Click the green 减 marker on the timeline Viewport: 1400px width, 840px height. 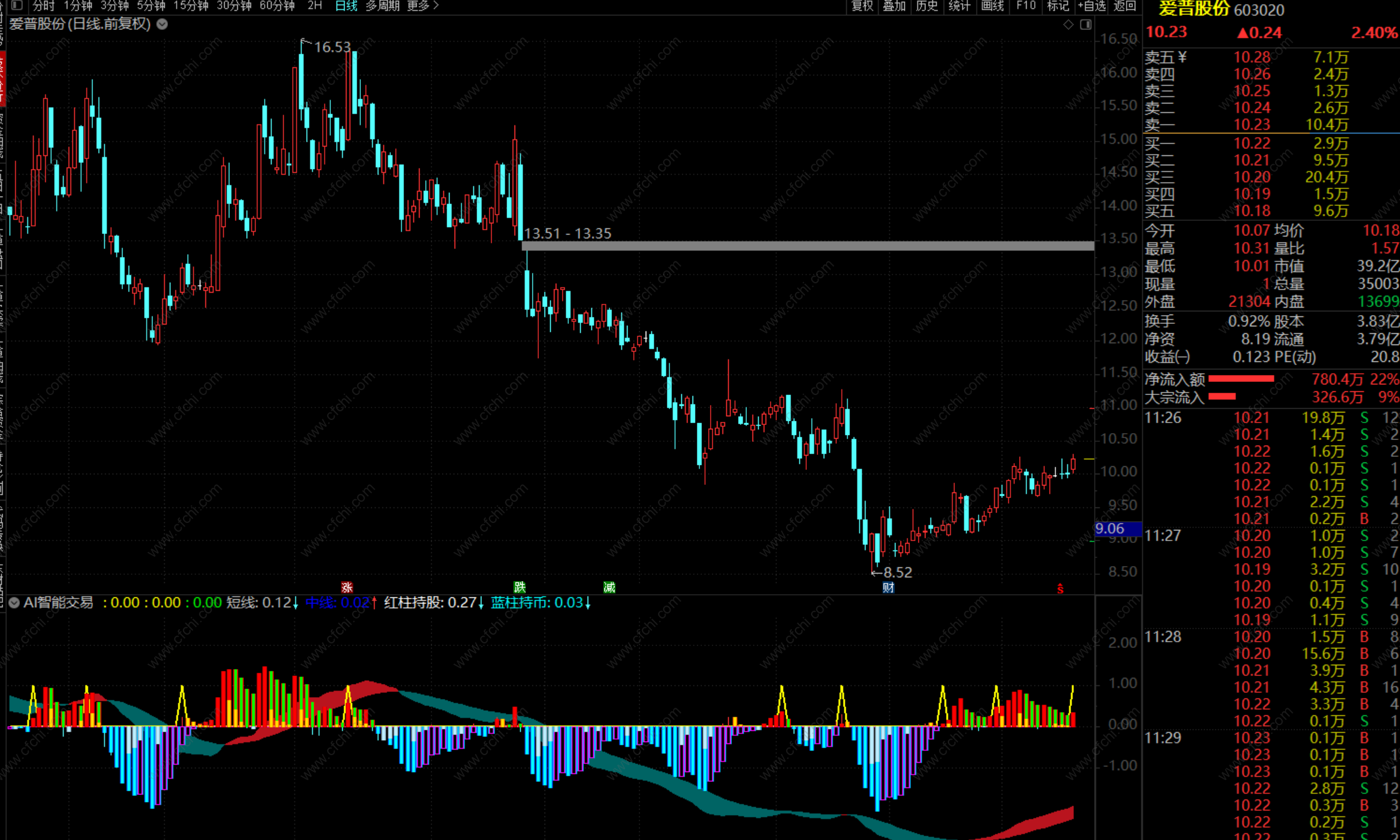coord(609,587)
